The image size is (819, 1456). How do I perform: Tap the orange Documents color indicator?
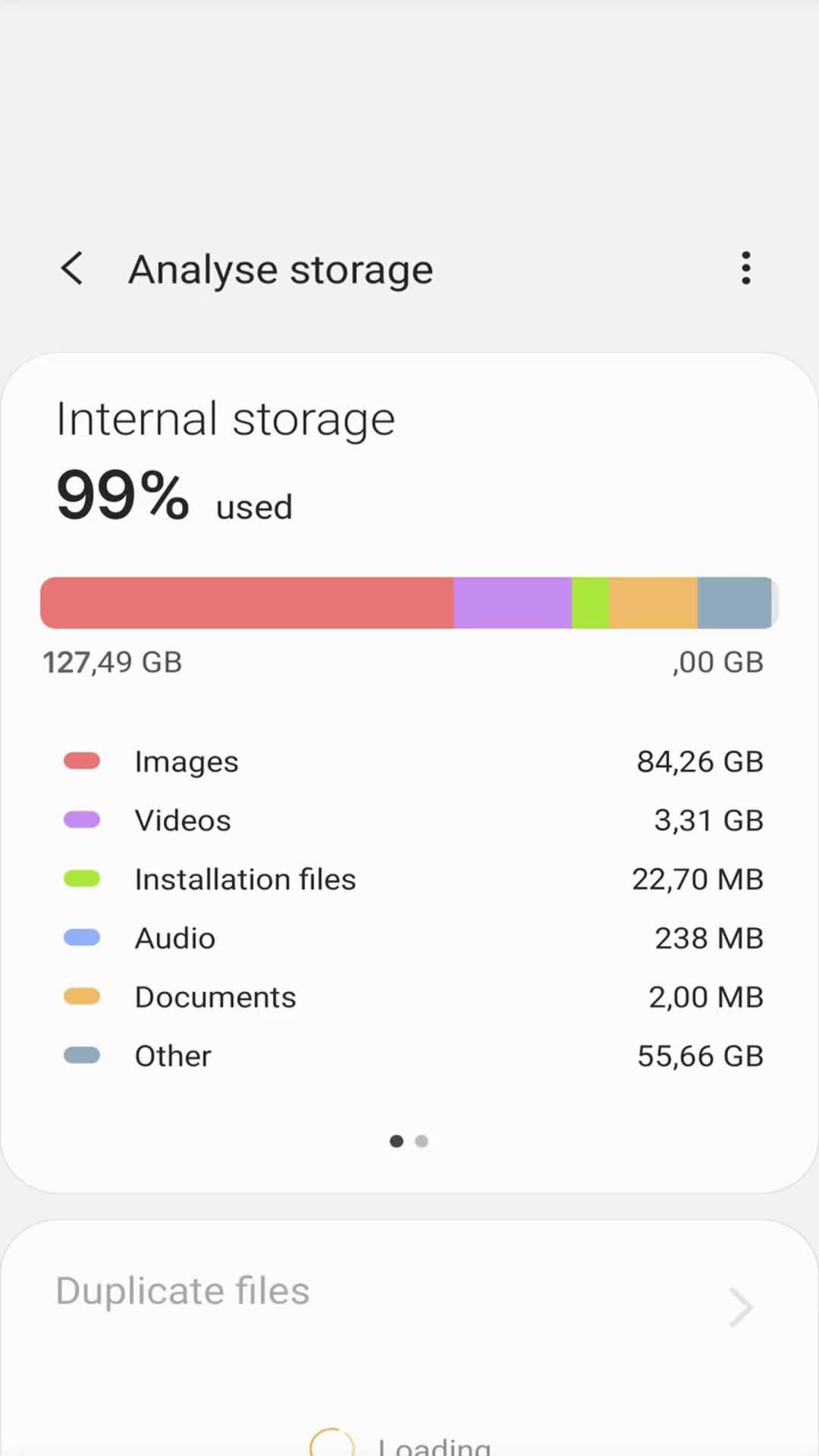pyautogui.click(x=82, y=996)
